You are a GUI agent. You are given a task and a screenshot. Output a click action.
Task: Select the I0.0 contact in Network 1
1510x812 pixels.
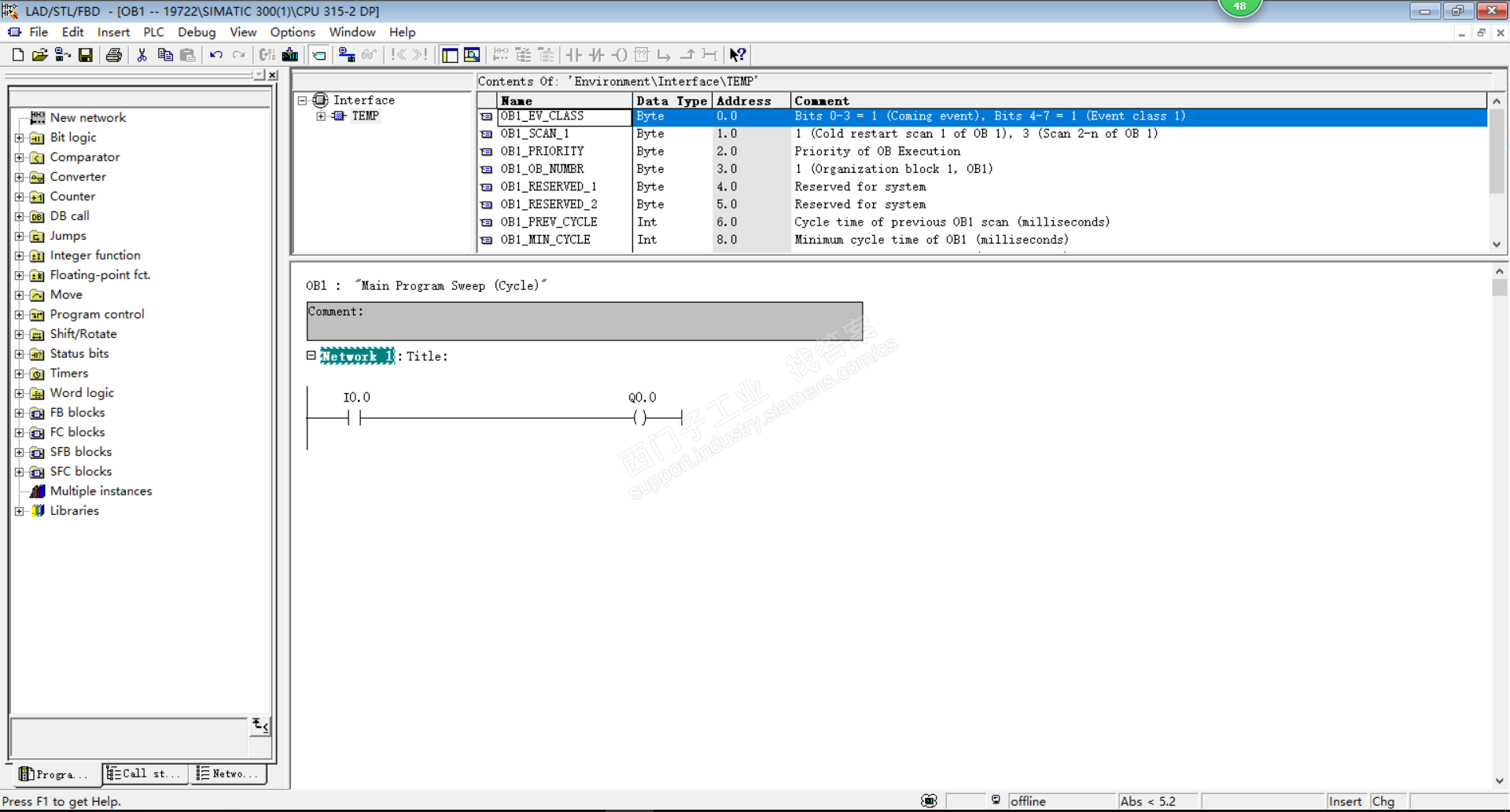[x=354, y=417]
